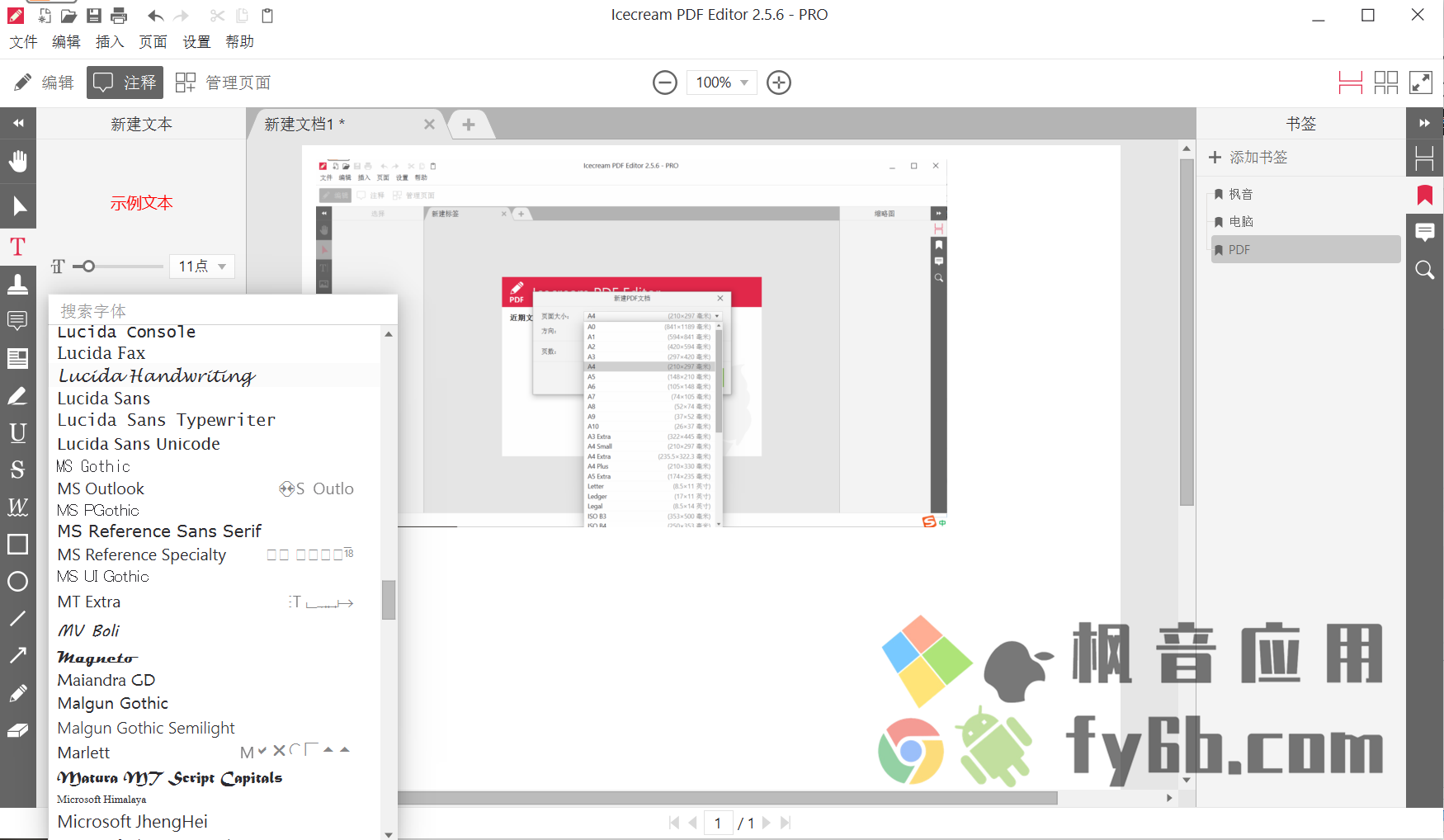1444x840 pixels.
Task: Open the search panel icon
Action: (1425, 270)
